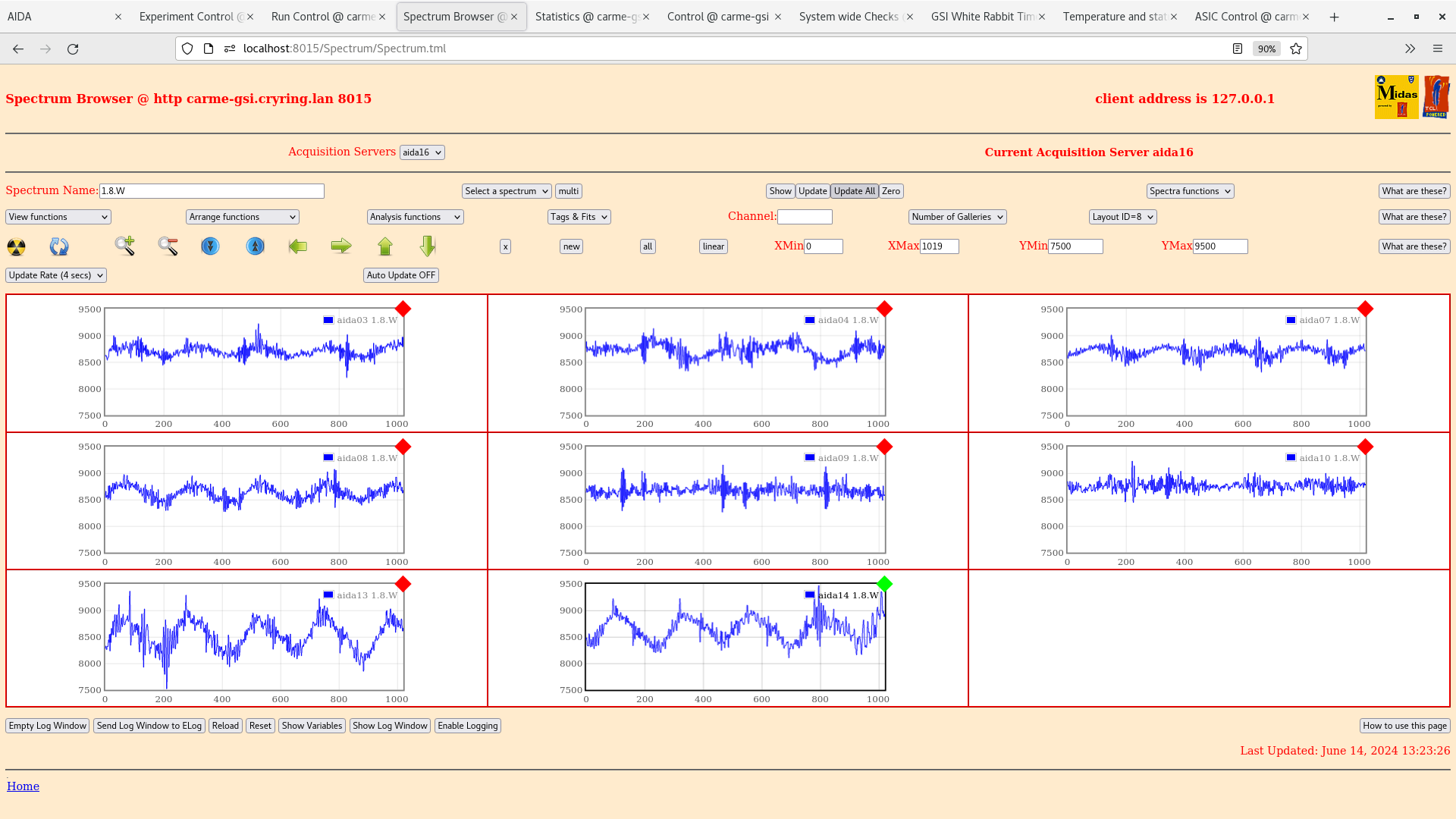Image resolution: width=1456 pixels, height=819 pixels.
Task: Open the View functions menu
Action: [57, 217]
